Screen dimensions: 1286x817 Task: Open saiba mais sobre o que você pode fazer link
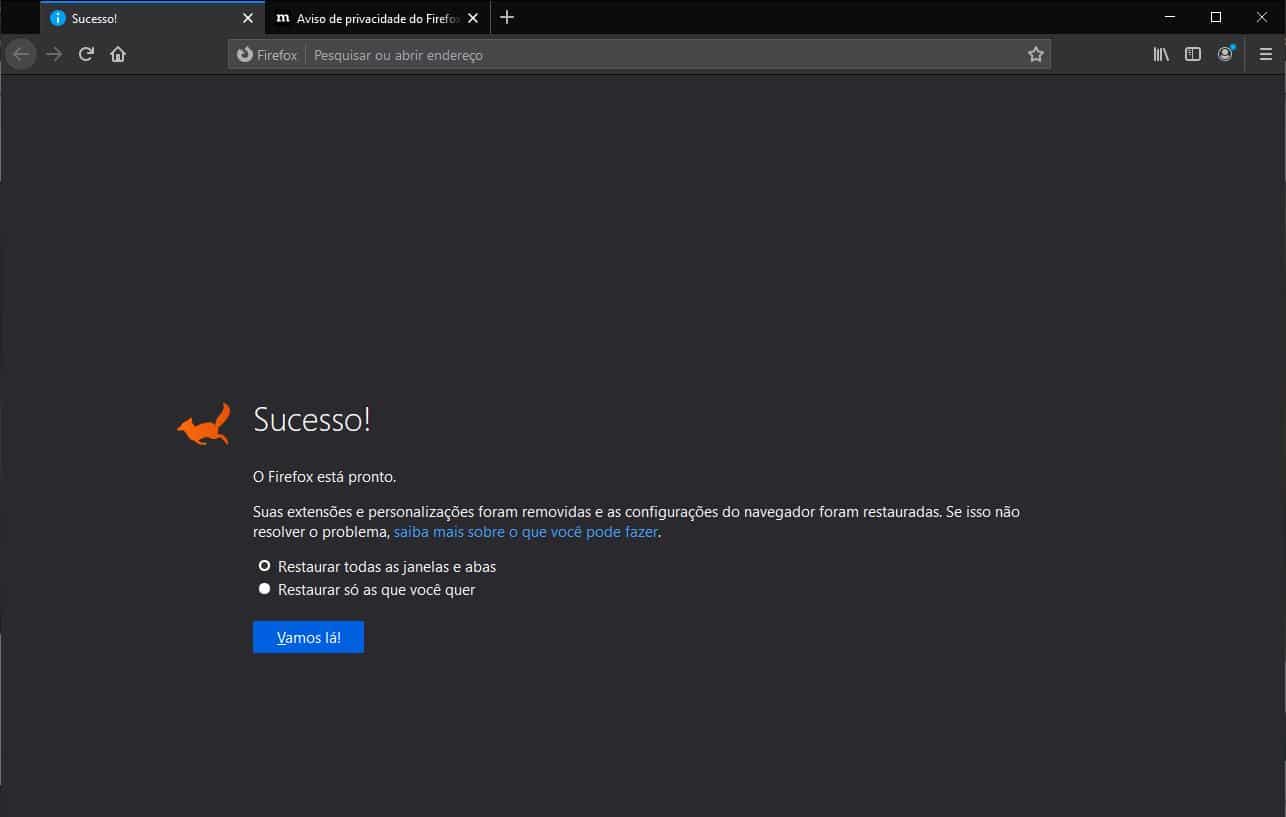tap(526, 532)
